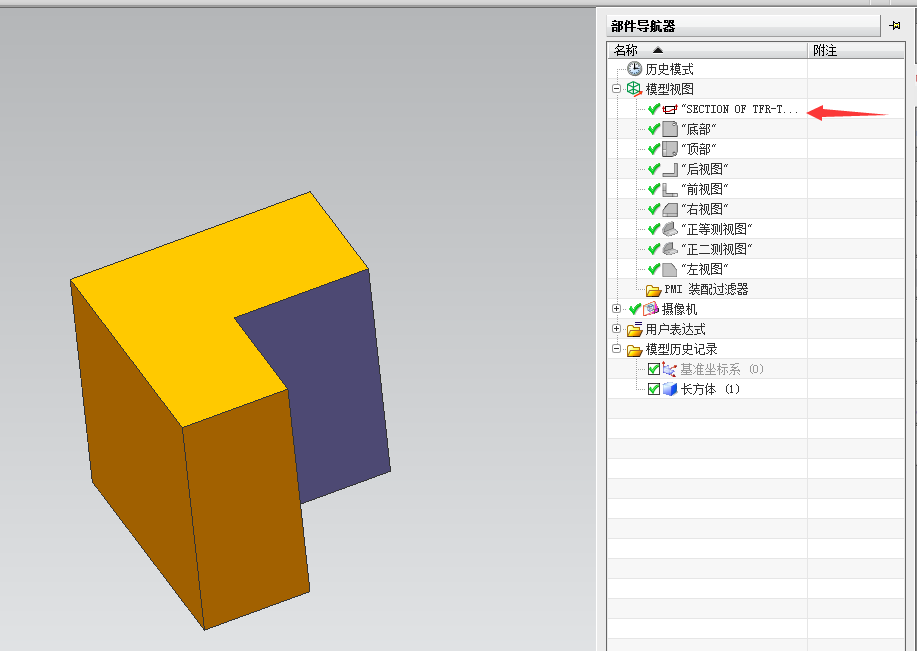The height and width of the screenshot is (651, 917).
Task: Toggle green check of "正二测视图" view
Action: (x=654, y=249)
